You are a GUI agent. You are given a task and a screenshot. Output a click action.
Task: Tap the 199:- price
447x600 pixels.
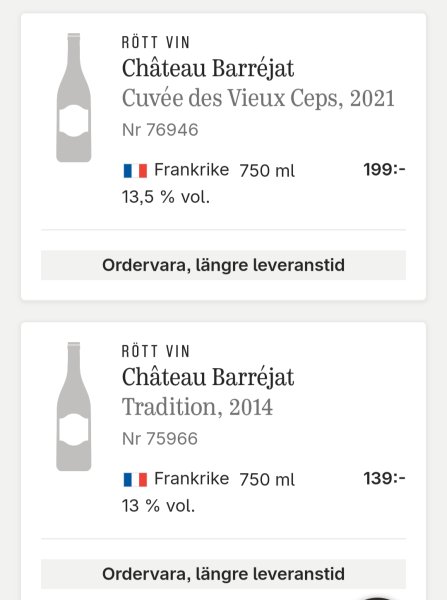pos(384,170)
